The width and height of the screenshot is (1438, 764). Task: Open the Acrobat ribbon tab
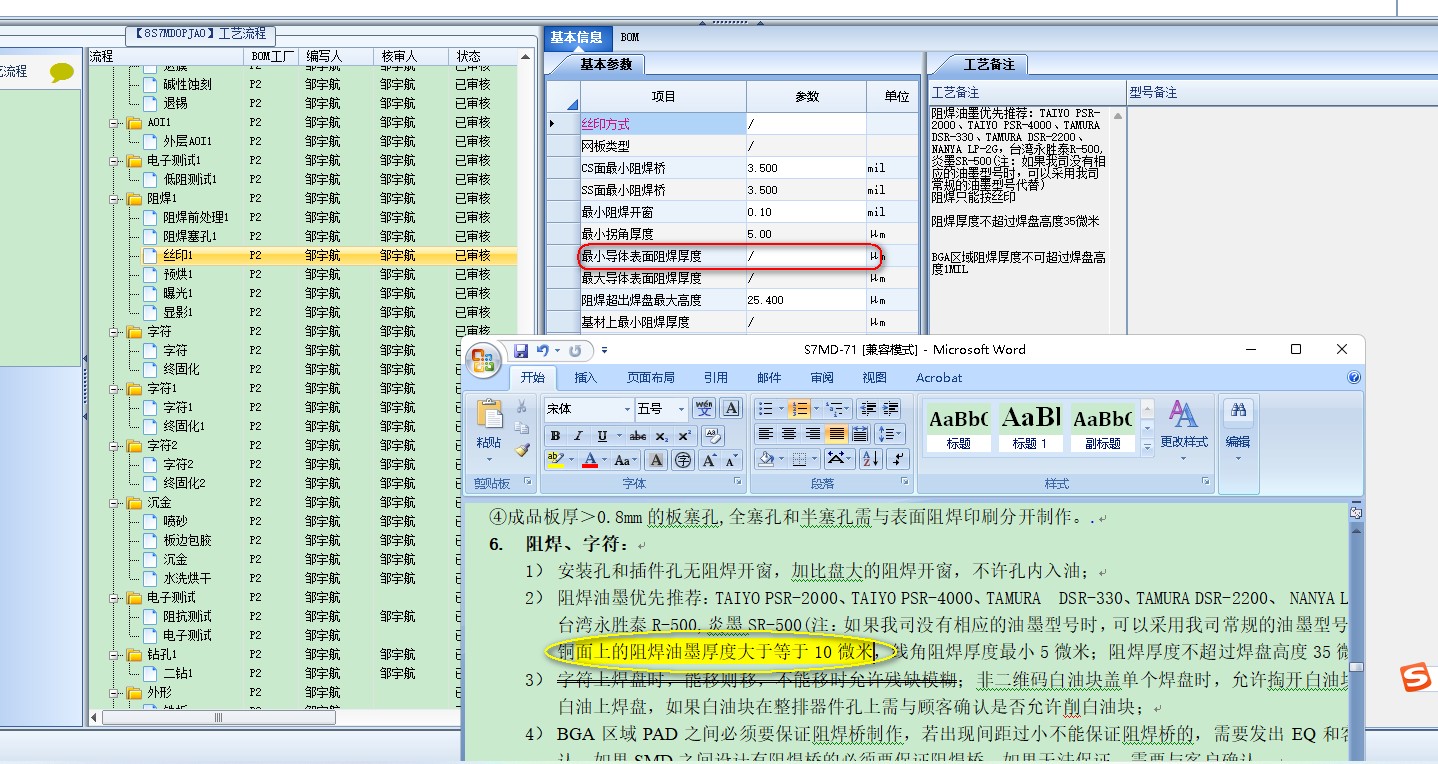pyautogui.click(x=939, y=377)
